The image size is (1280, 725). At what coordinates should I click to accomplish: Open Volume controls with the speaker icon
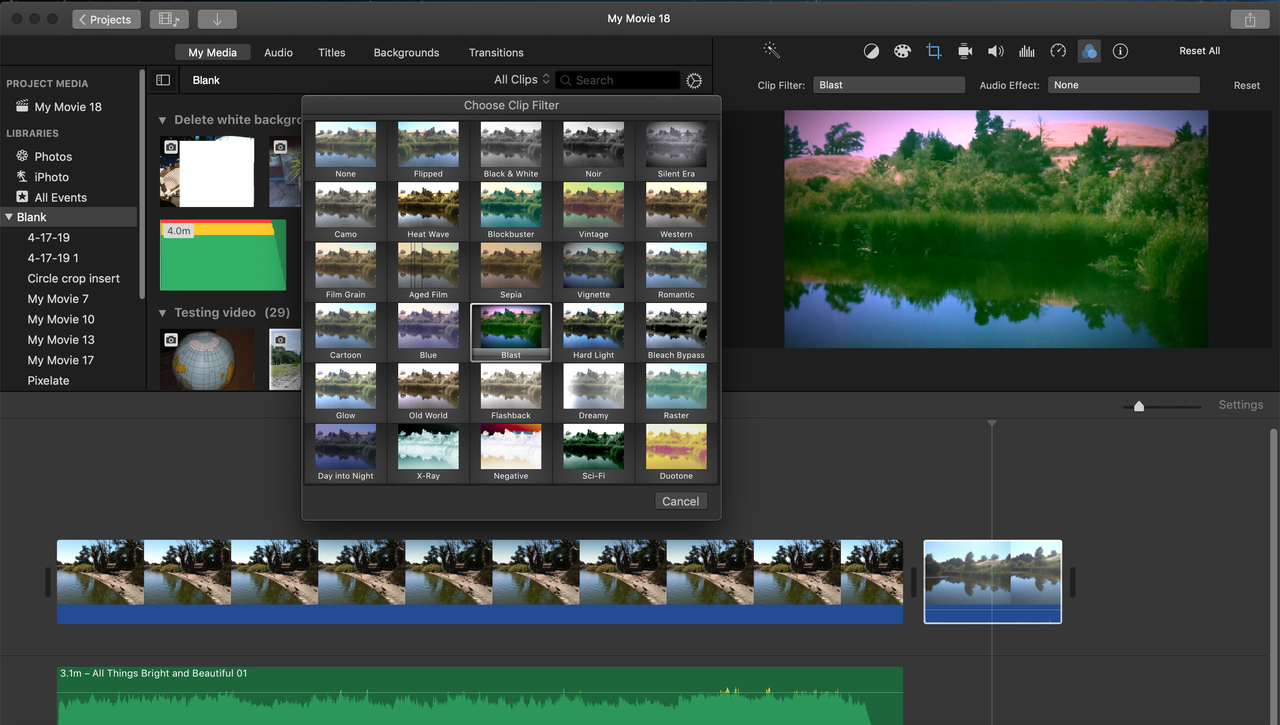[996, 50]
